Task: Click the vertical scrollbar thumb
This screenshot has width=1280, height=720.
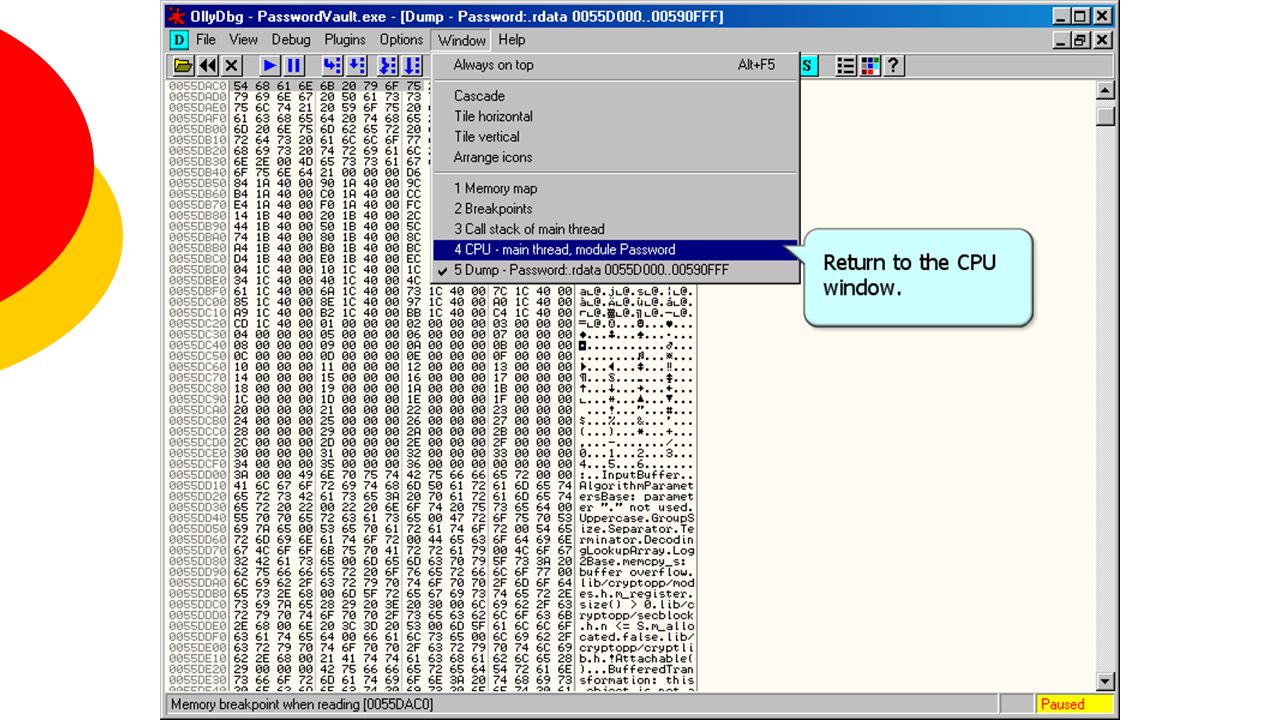Action: (1105, 115)
